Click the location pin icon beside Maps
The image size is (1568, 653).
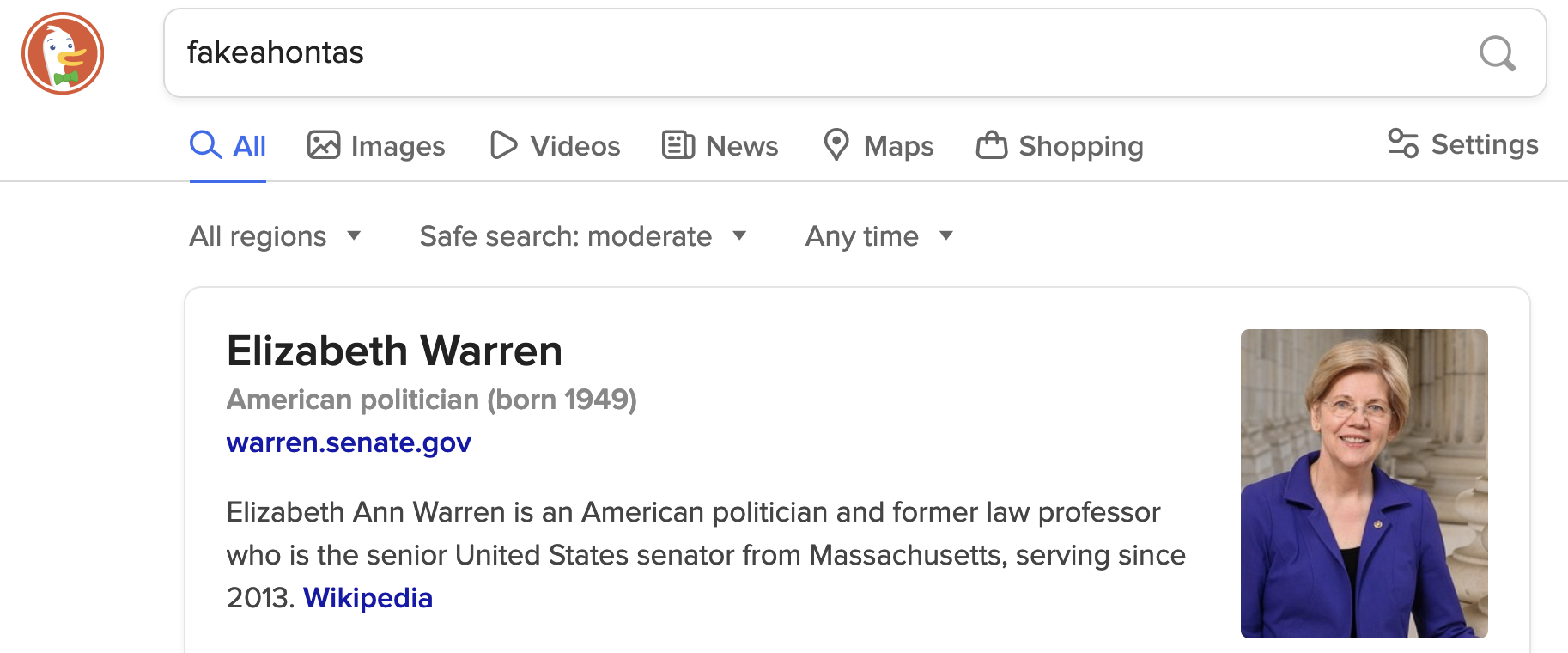836,145
